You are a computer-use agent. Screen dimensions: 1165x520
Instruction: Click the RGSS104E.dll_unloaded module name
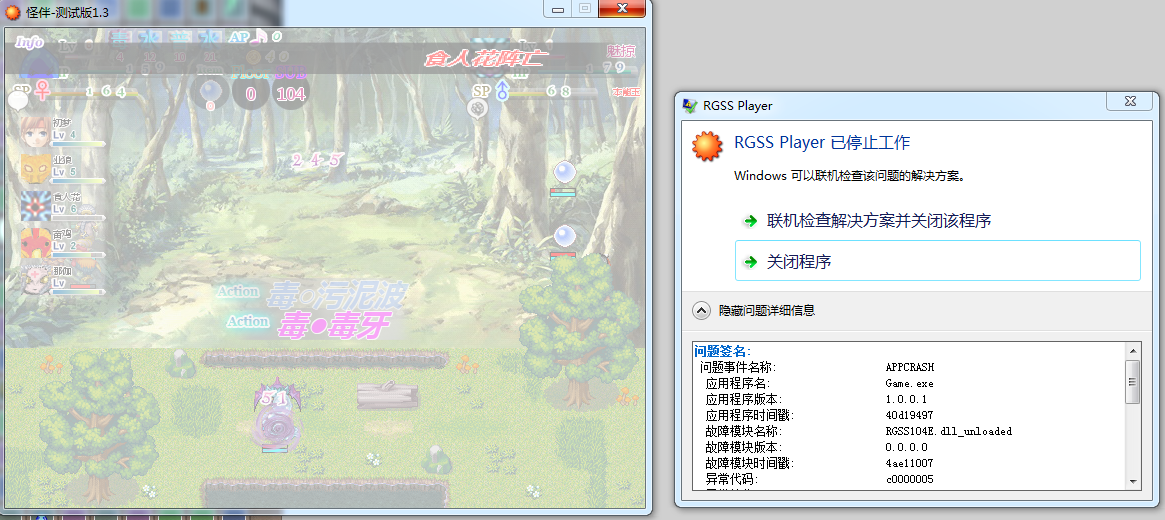click(x=949, y=432)
